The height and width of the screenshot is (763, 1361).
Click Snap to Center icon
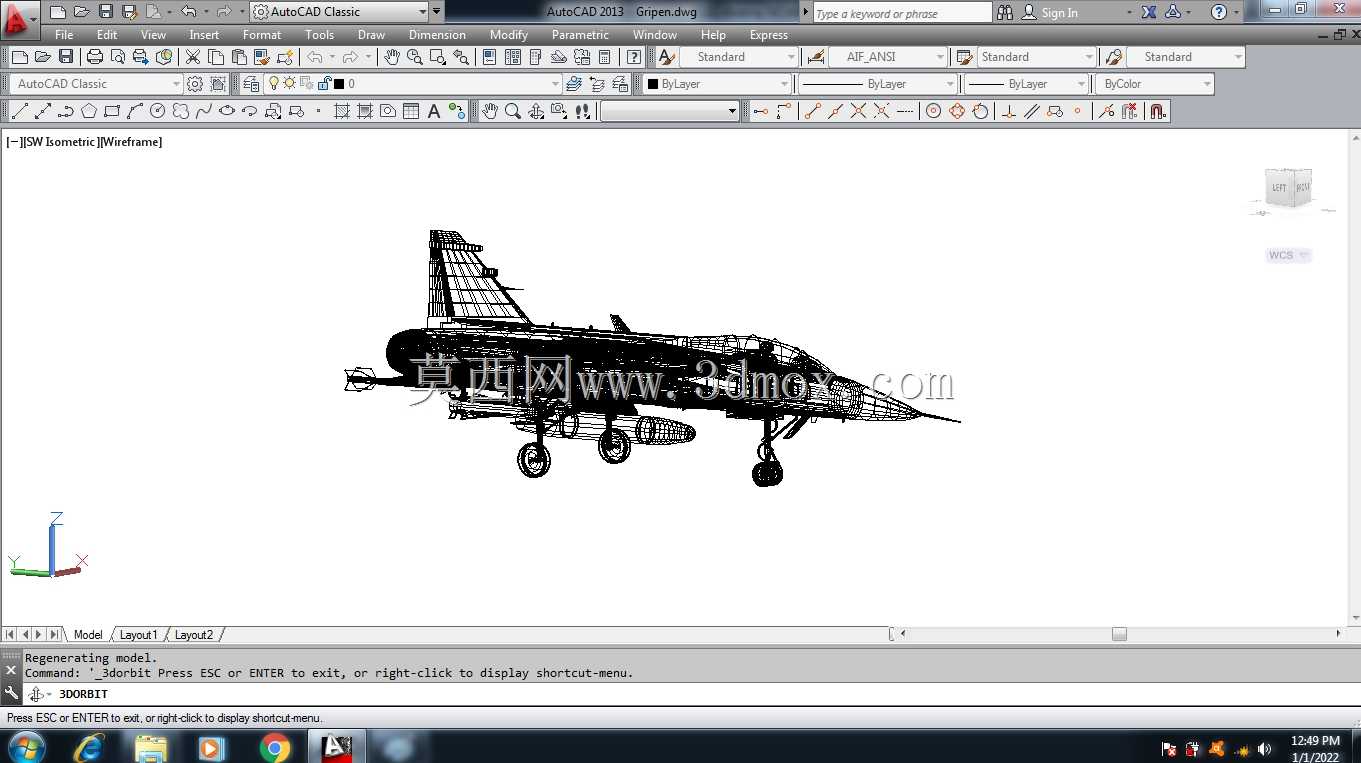tap(933, 111)
